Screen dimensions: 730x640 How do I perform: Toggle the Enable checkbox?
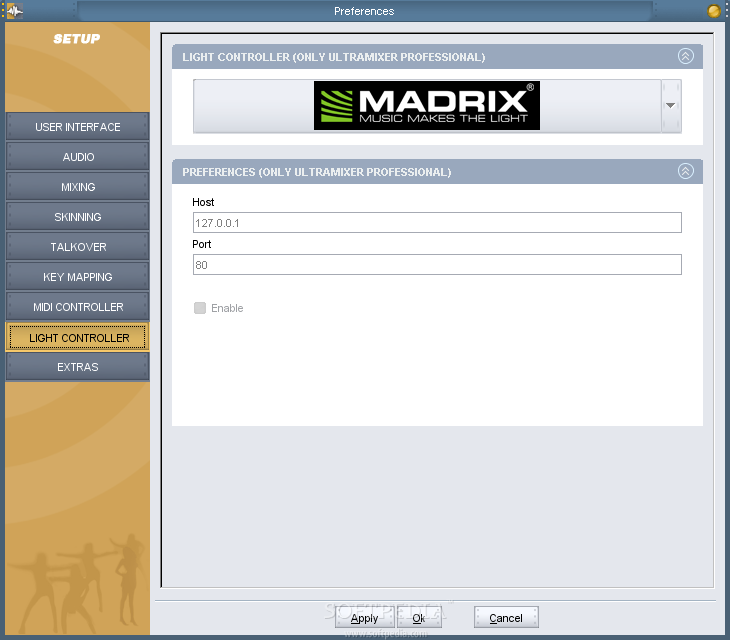coord(200,308)
